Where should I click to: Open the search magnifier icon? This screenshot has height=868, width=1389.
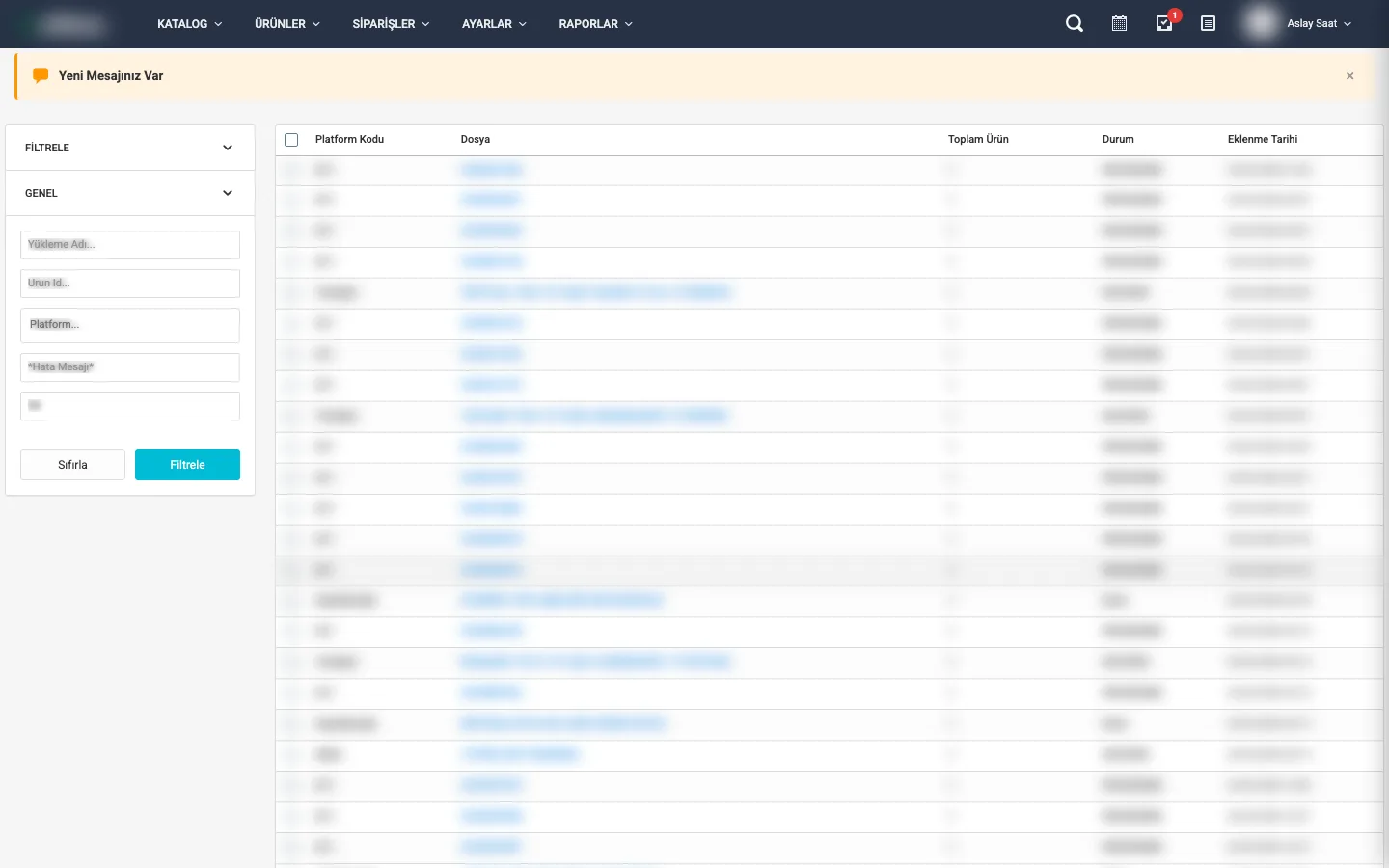1074,24
